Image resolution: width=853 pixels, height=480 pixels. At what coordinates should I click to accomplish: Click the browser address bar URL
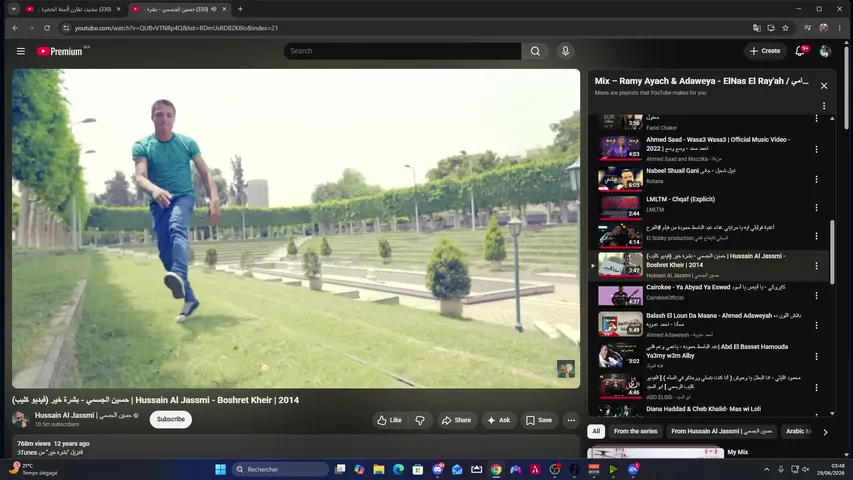(176, 28)
